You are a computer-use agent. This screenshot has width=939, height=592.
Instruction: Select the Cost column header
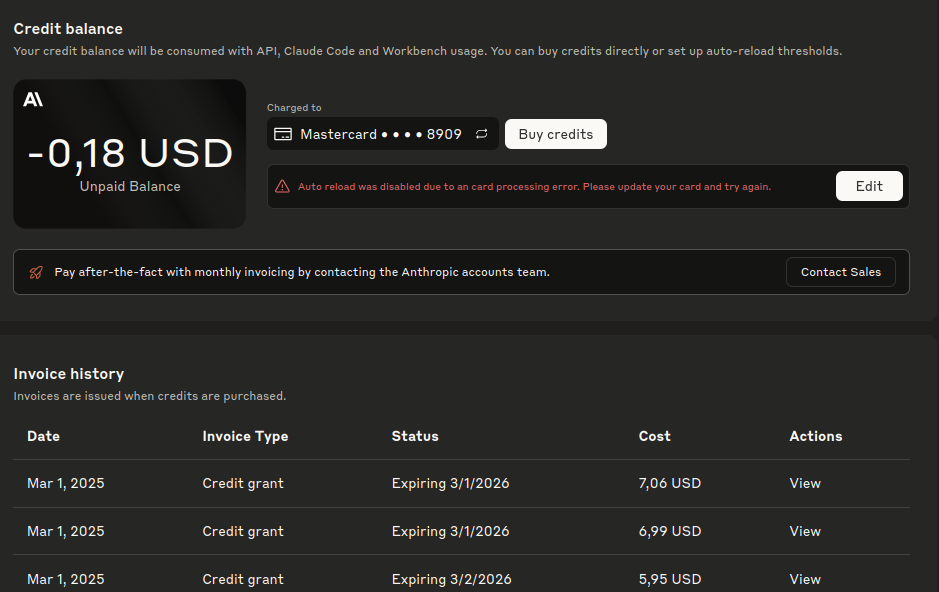pyautogui.click(x=654, y=436)
